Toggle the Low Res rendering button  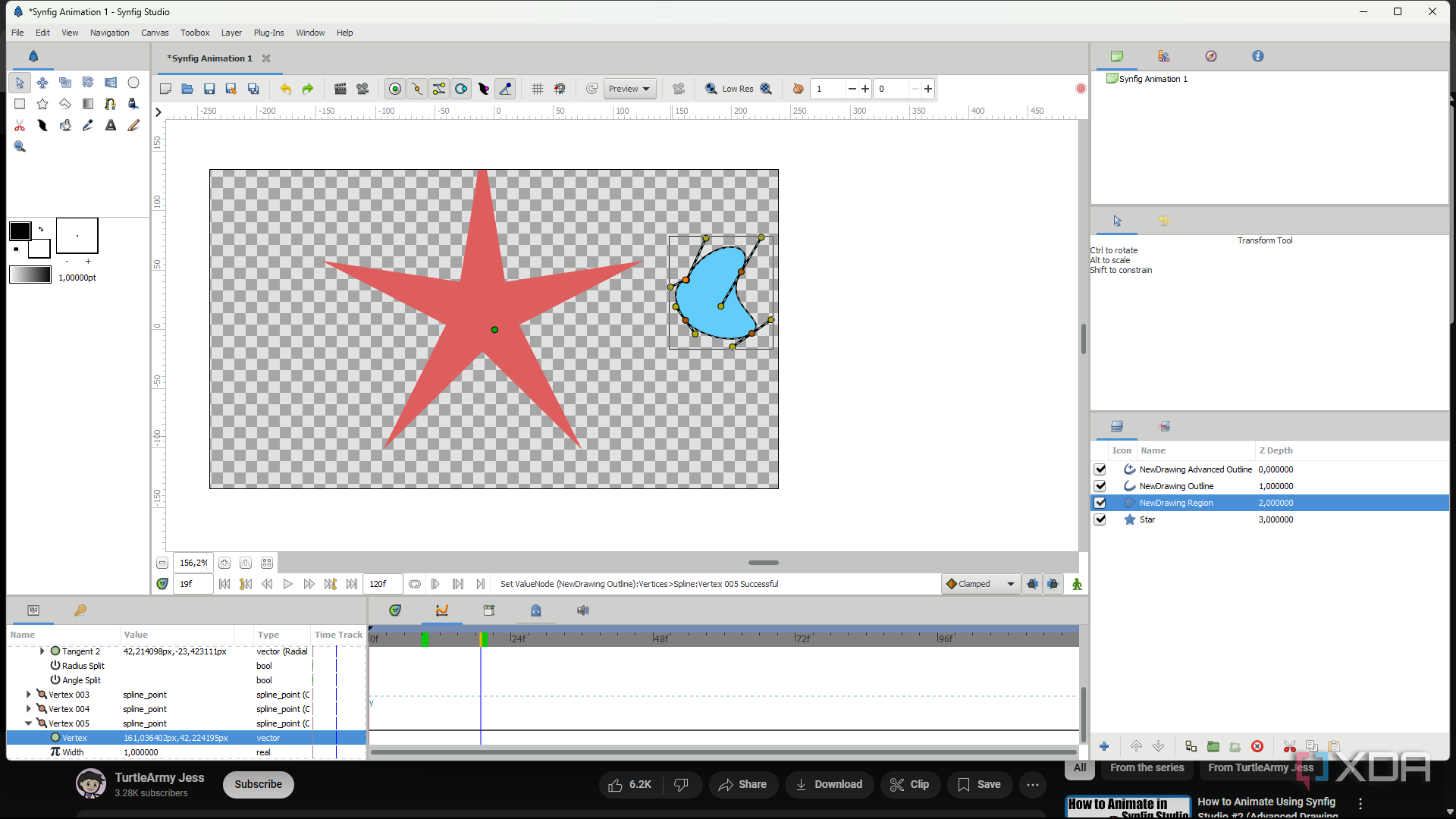coord(737,89)
